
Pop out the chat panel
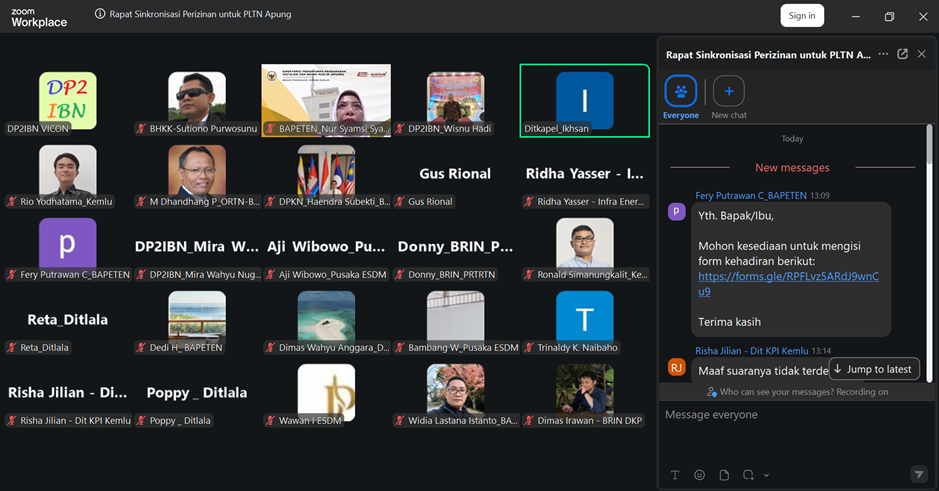(902, 54)
